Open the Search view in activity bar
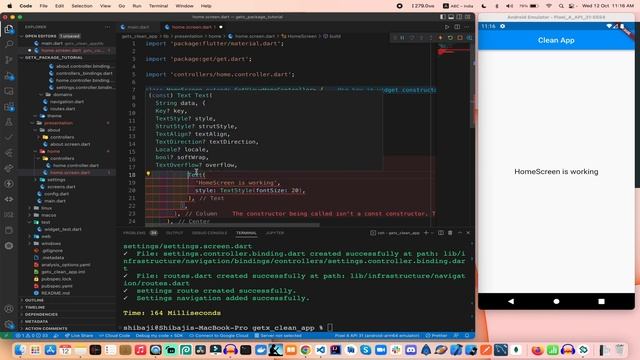Image resolution: width=640 pixels, height=360 pixels. tap(9, 44)
